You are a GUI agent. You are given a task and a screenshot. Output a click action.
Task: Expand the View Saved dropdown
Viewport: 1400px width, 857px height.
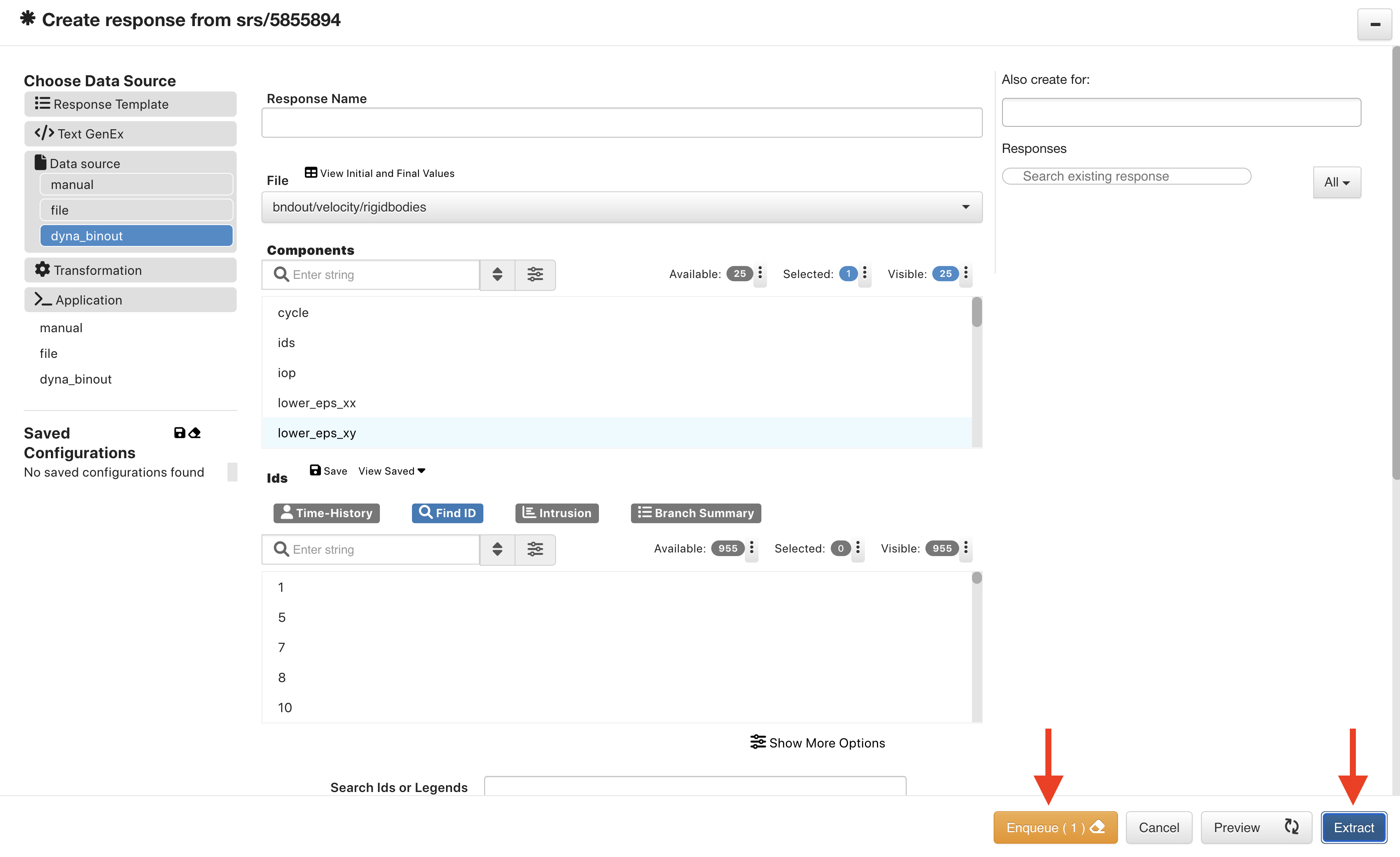click(x=392, y=471)
